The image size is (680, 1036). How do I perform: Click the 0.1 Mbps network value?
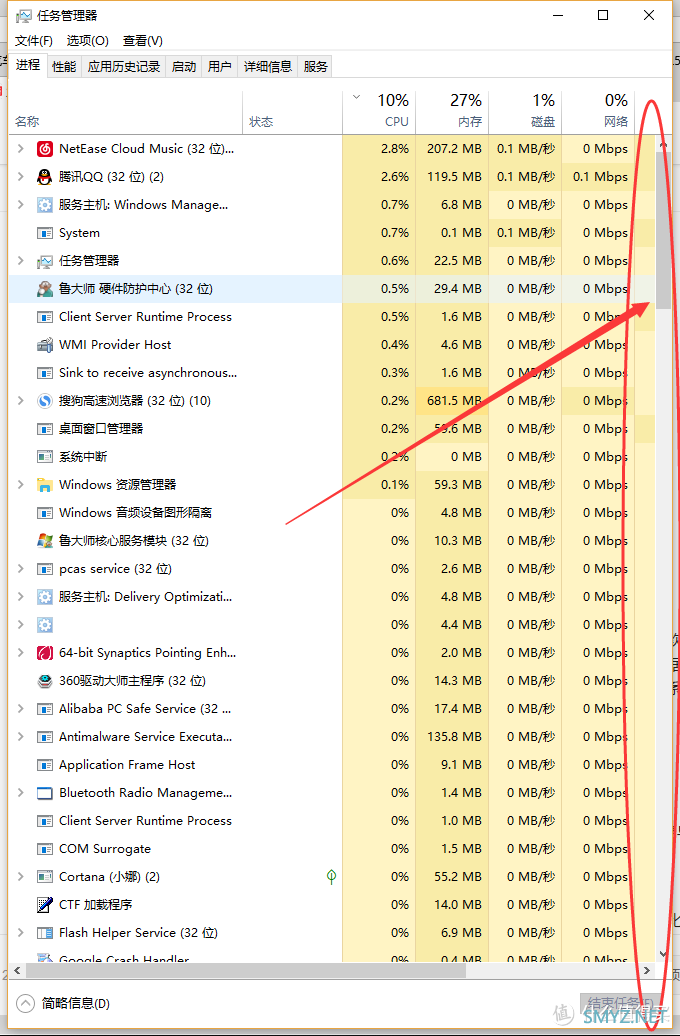point(601,176)
